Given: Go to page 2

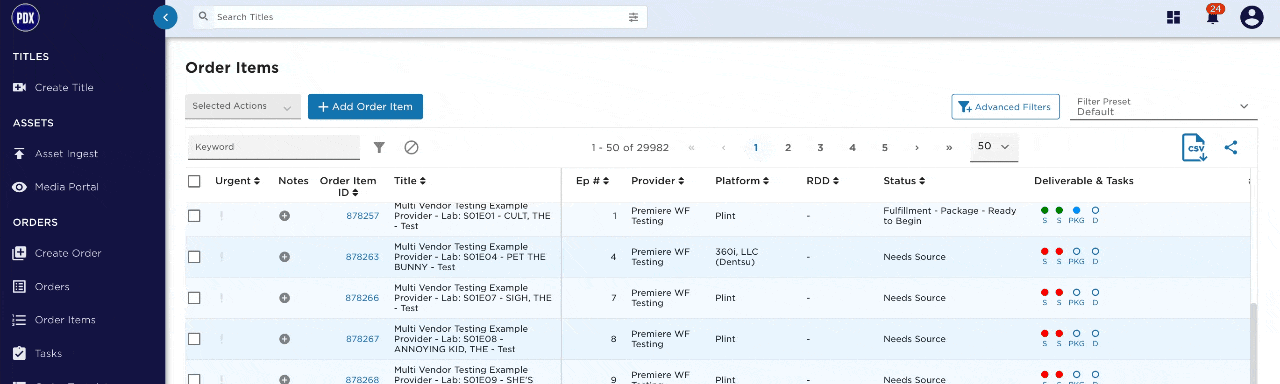Looking at the screenshot, I should [788, 147].
